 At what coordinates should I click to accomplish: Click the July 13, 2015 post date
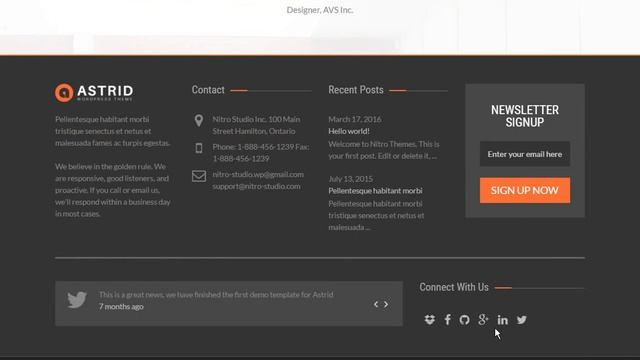tap(351, 179)
